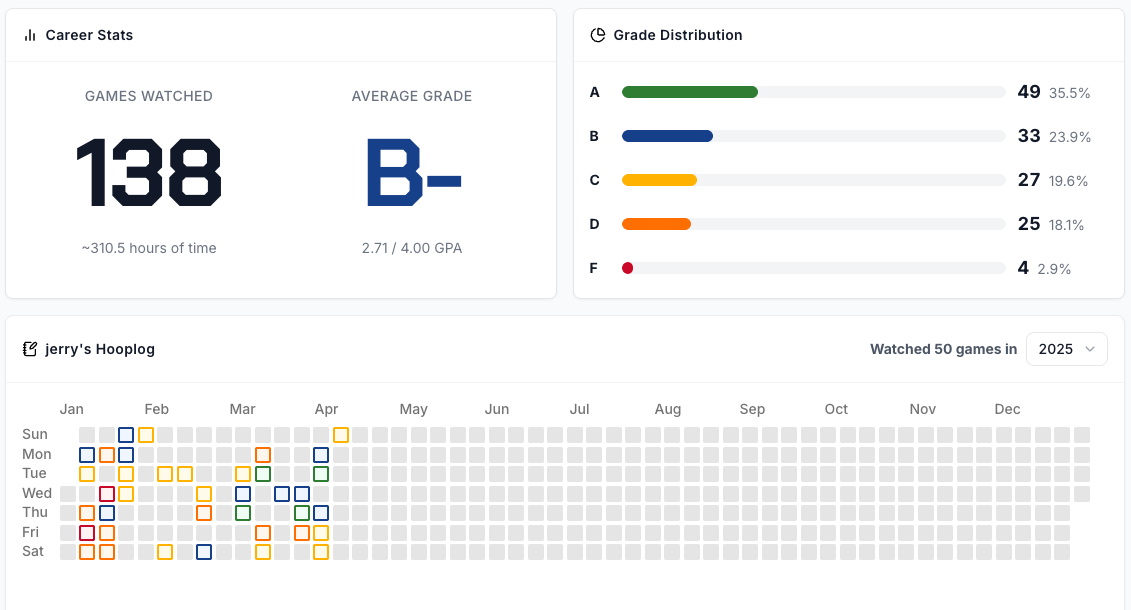This screenshot has width=1131, height=610.
Task: Select the orange Monday cell in March
Action: click(x=263, y=455)
